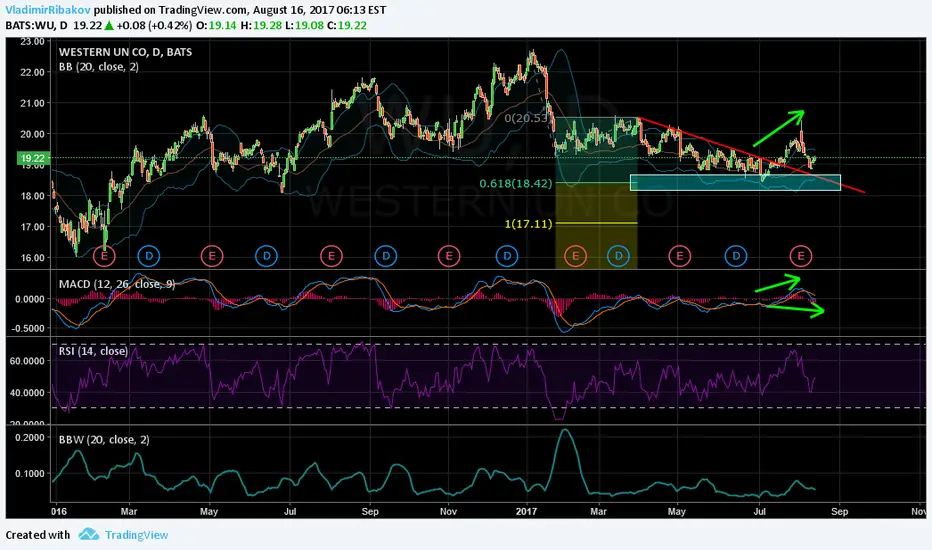Click the 2017 label on time axis
This screenshot has width=932, height=550.
(527, 511)
